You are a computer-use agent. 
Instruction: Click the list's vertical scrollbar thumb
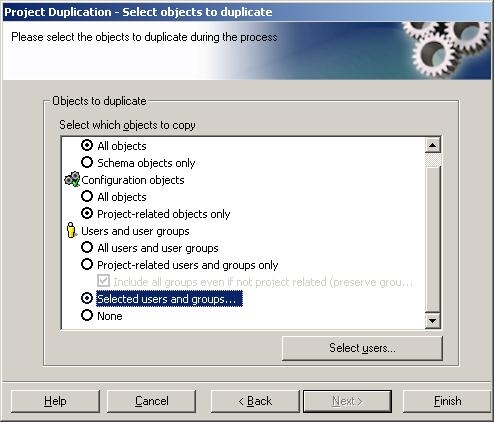coord(433,160)
